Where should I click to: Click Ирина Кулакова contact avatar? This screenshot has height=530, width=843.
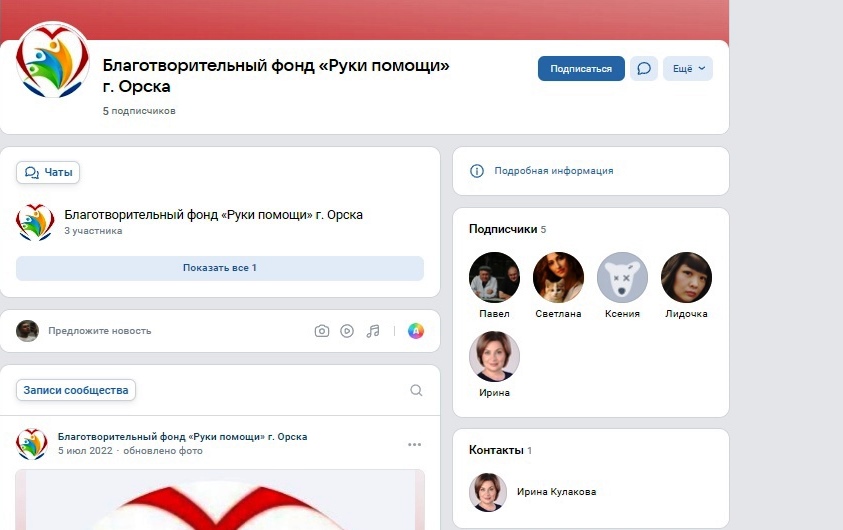(488, 492)
